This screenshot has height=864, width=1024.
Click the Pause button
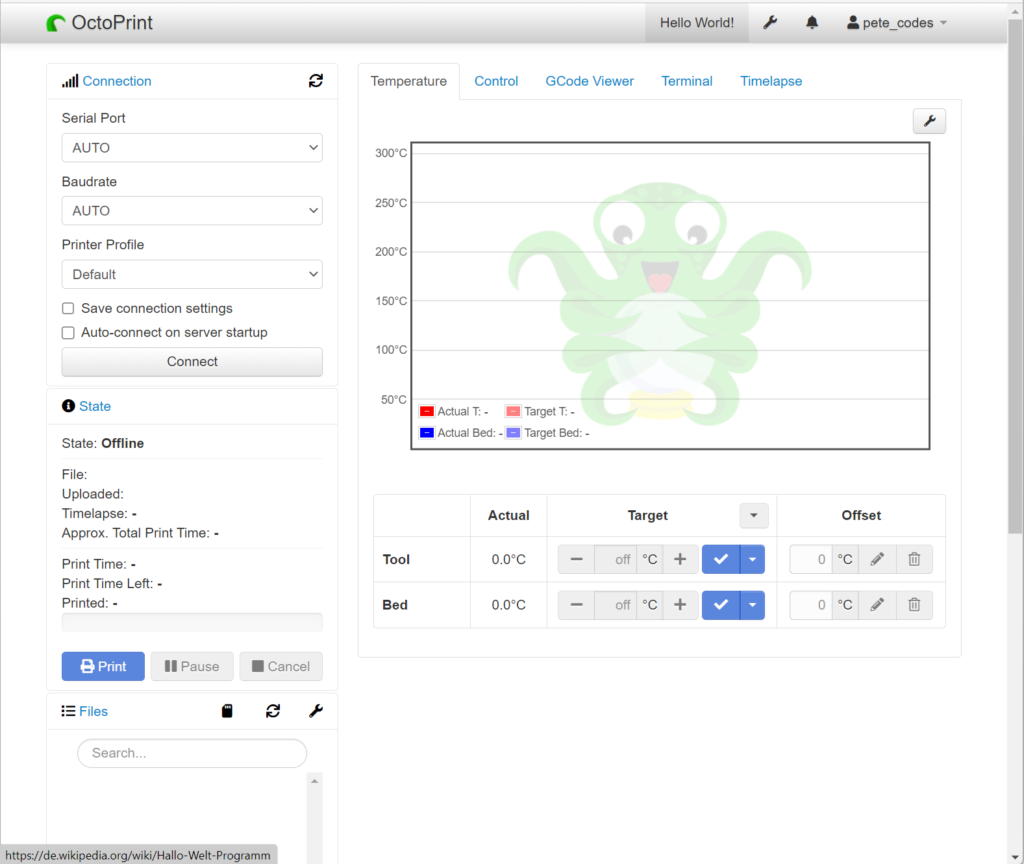pyautogui.click(x=192, y=666)
